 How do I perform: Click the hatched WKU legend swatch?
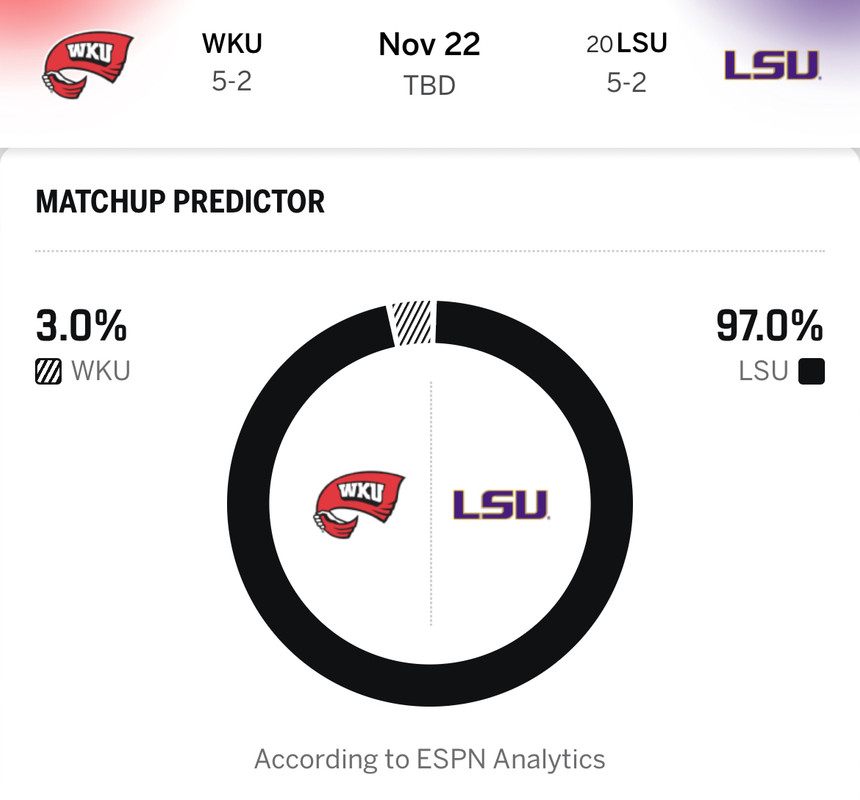coord(48,373)
